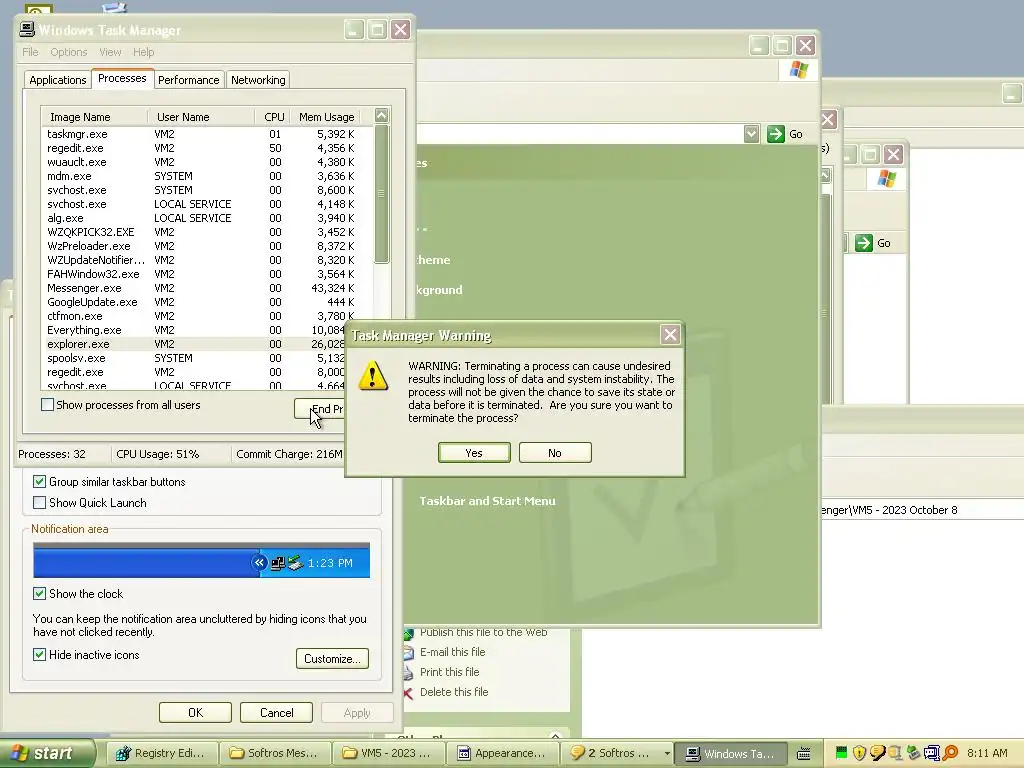The image size is (1024, 768).
Task: Toggle Show processes from all users
Action: 48,405
